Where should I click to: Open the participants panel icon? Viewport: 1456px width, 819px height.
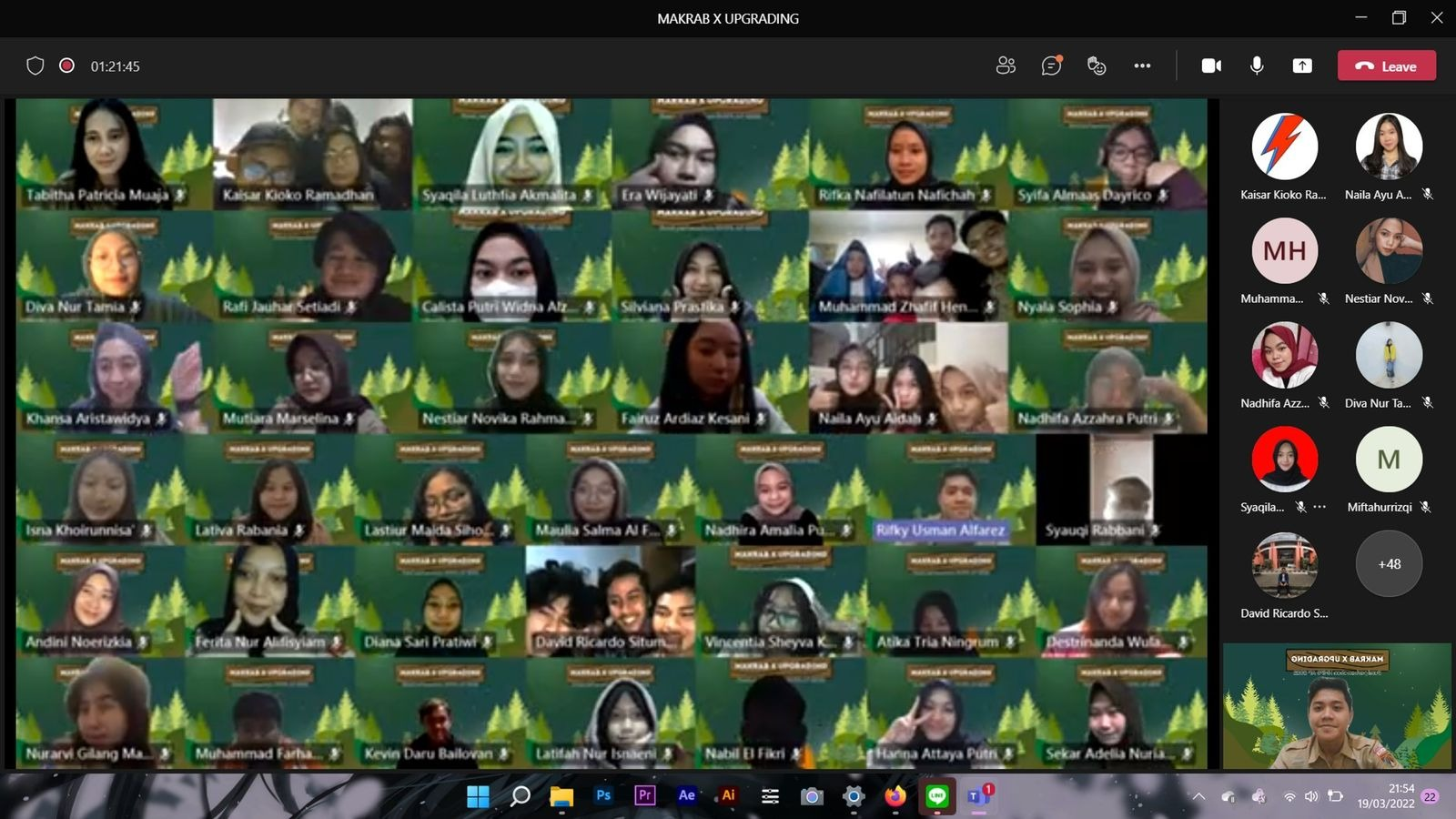[1006, 66]
